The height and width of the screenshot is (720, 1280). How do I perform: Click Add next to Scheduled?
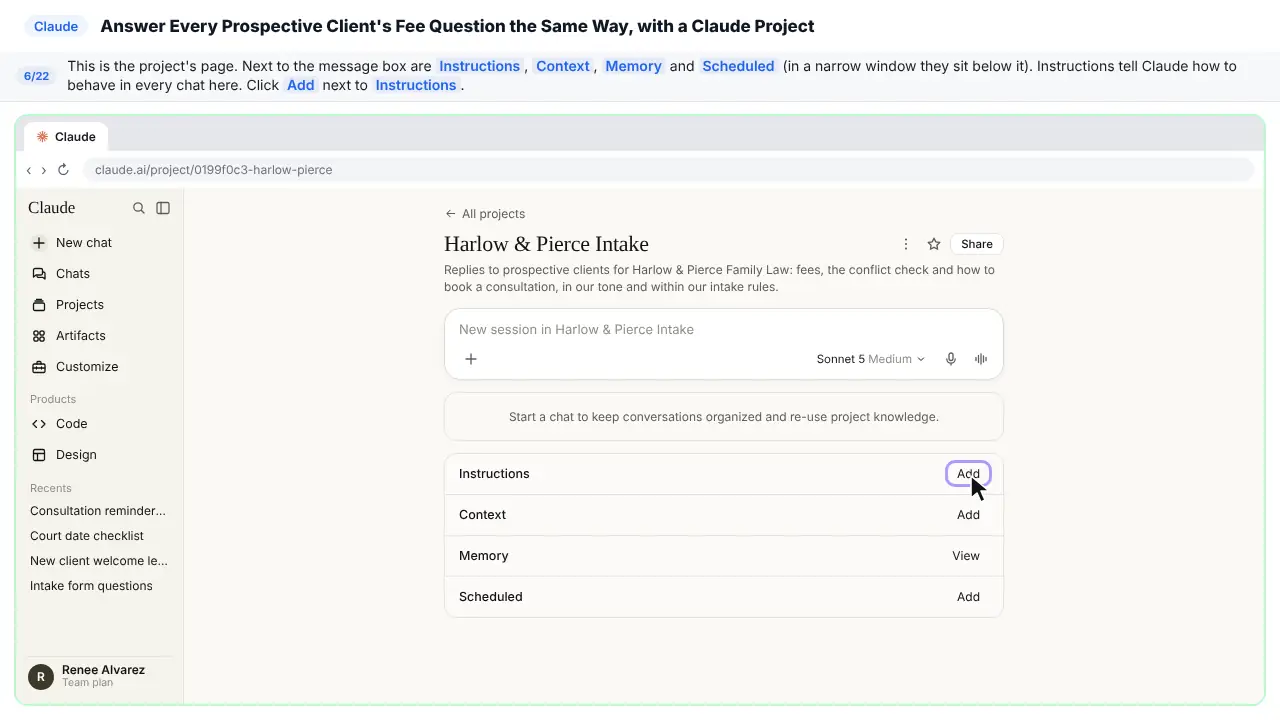[x=968, y=597]
